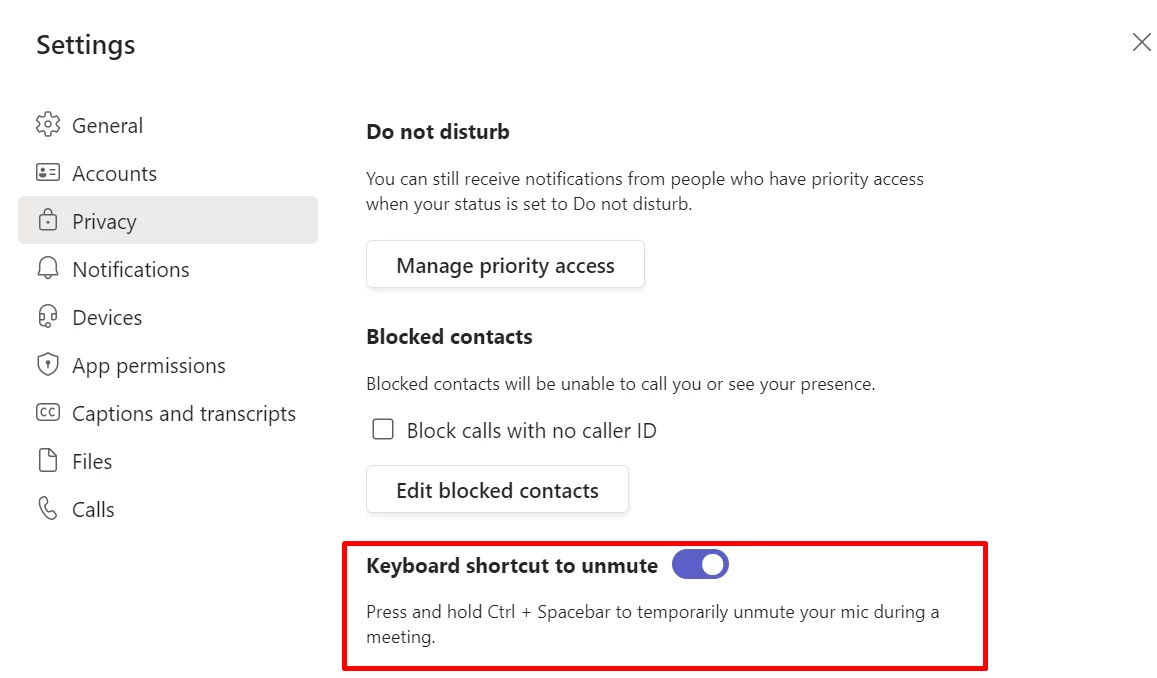
Task: Open the Devices settings section
Action: click(x=107, y=317)
